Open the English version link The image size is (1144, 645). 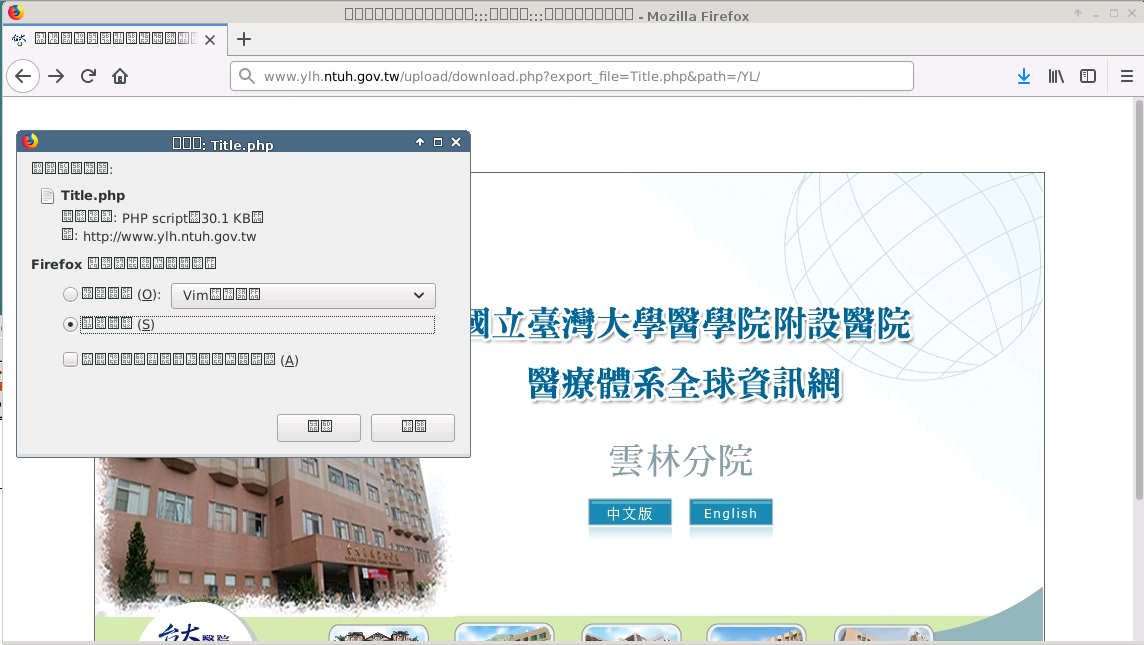click(x=730, y=513)
